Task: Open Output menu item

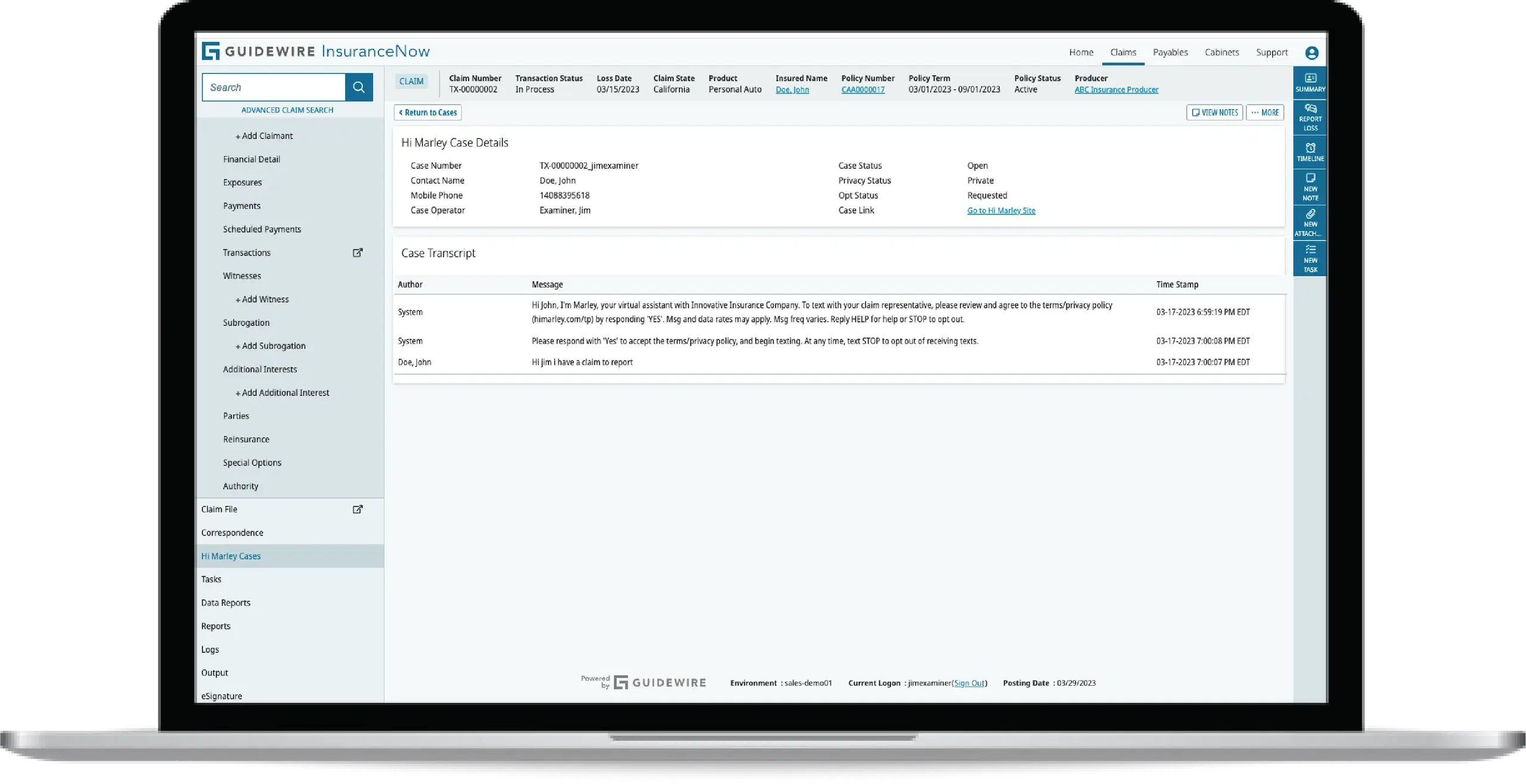Action: point(214,673)
